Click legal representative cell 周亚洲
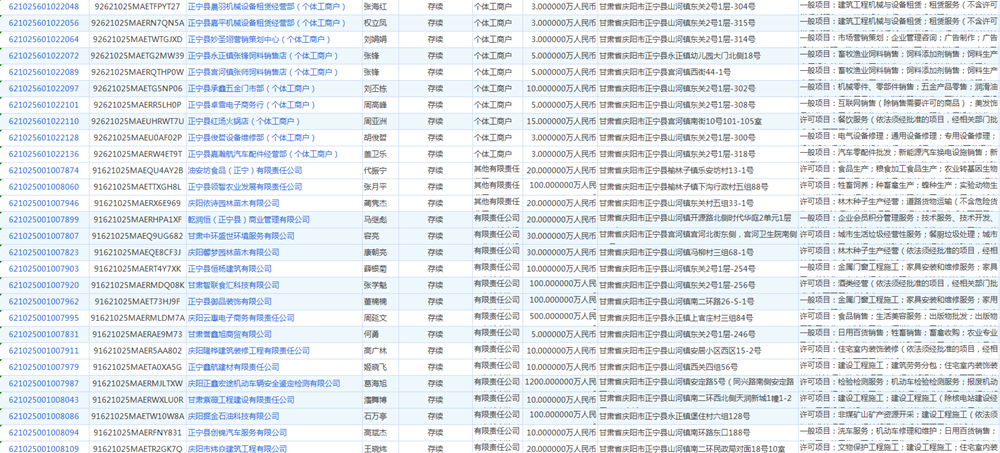This screenshot has height=453, width=1000. coord(374,121)
